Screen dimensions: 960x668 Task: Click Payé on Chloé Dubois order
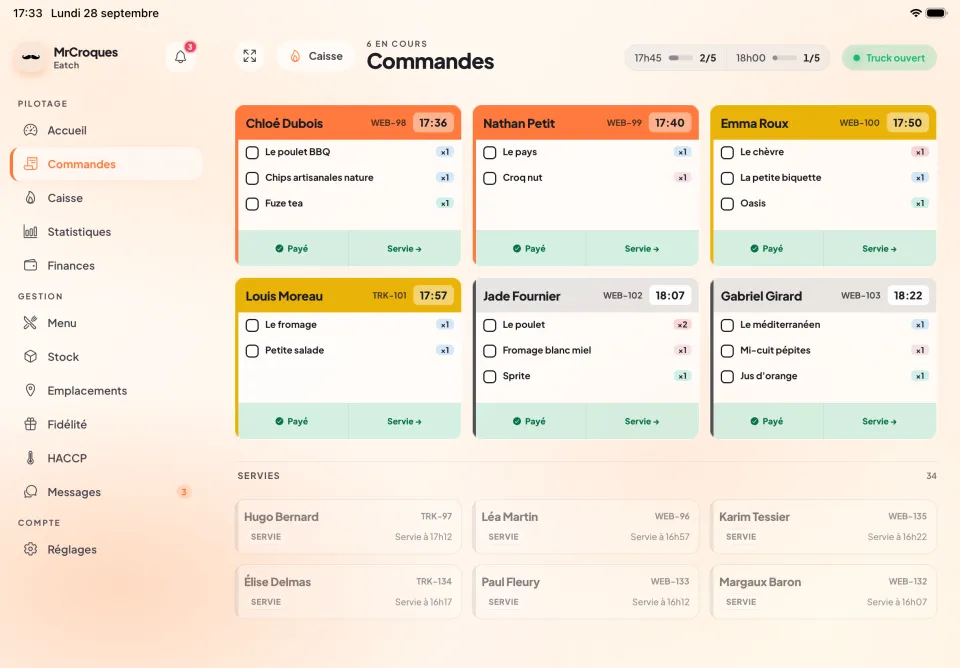pos(293,249)
